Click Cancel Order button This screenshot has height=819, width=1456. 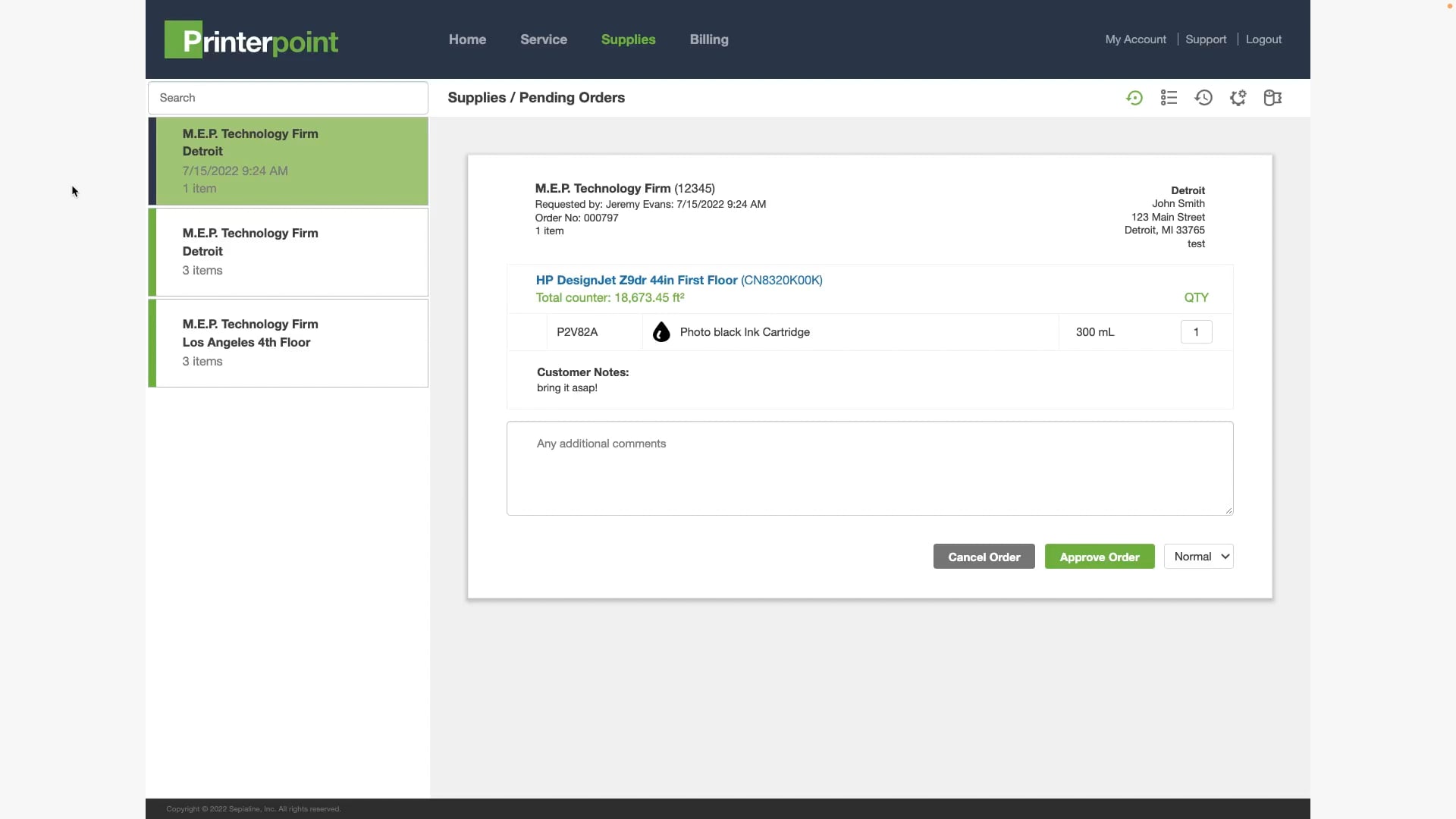(984, 556)
